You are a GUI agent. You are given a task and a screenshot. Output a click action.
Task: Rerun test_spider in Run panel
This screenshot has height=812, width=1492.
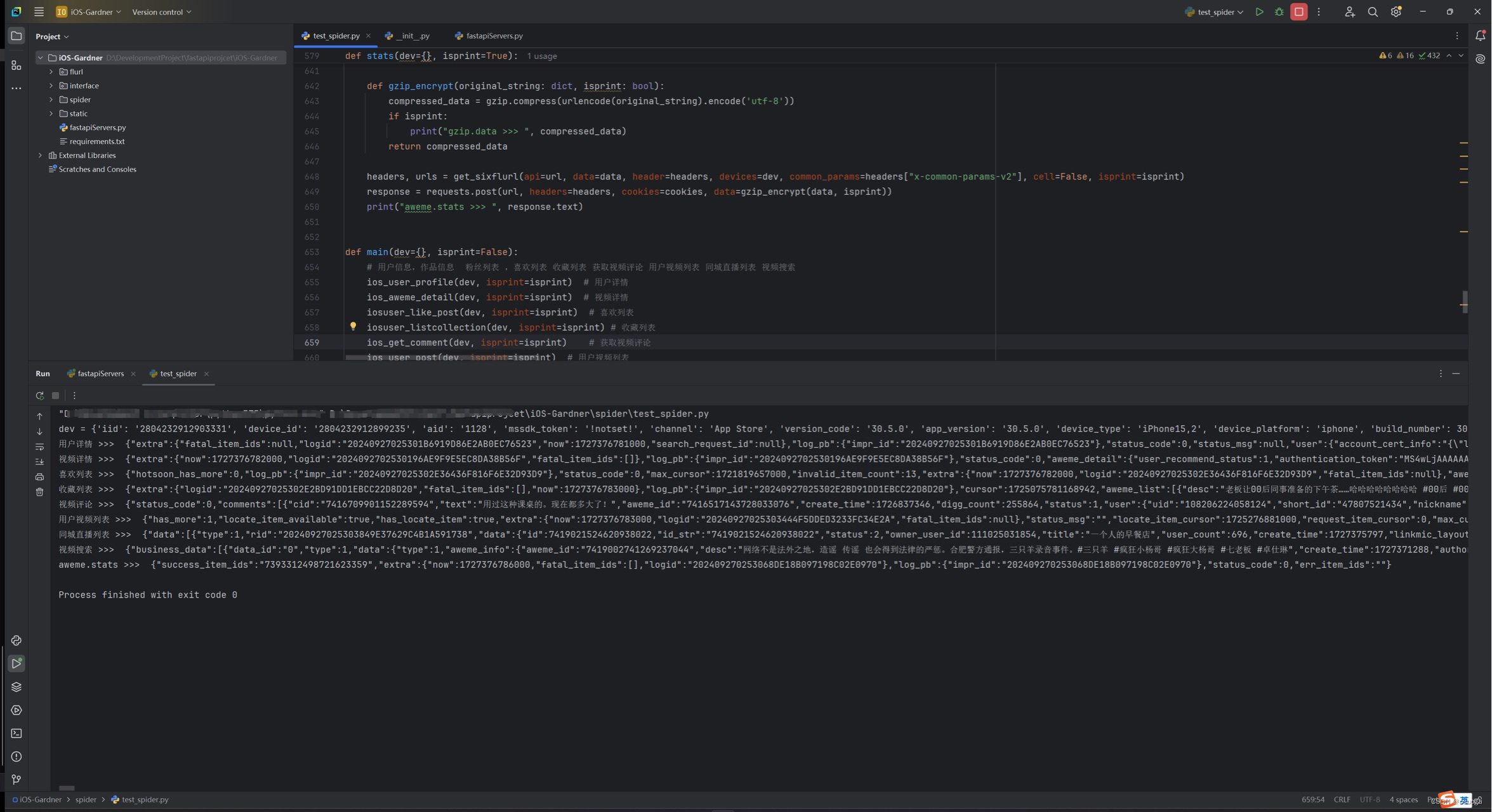(x=40, y=395)
